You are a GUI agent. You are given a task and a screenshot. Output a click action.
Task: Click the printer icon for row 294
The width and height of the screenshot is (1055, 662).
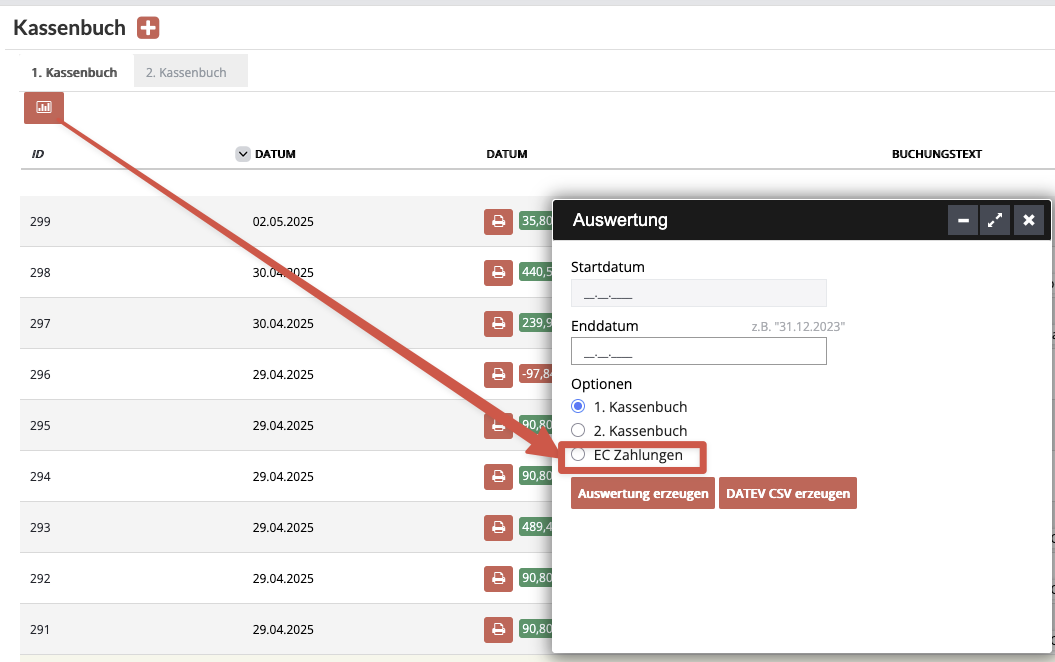click(498, 477)
